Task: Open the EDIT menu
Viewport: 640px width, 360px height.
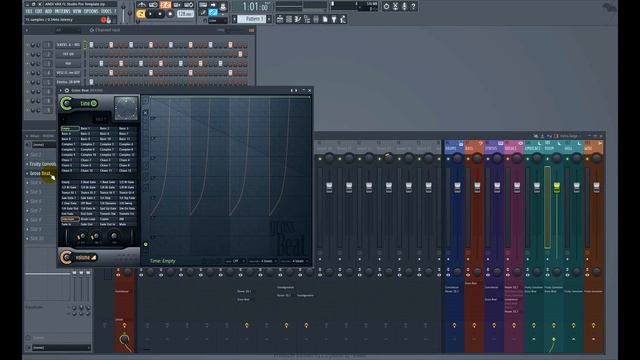Action: [x=39, y=11]
